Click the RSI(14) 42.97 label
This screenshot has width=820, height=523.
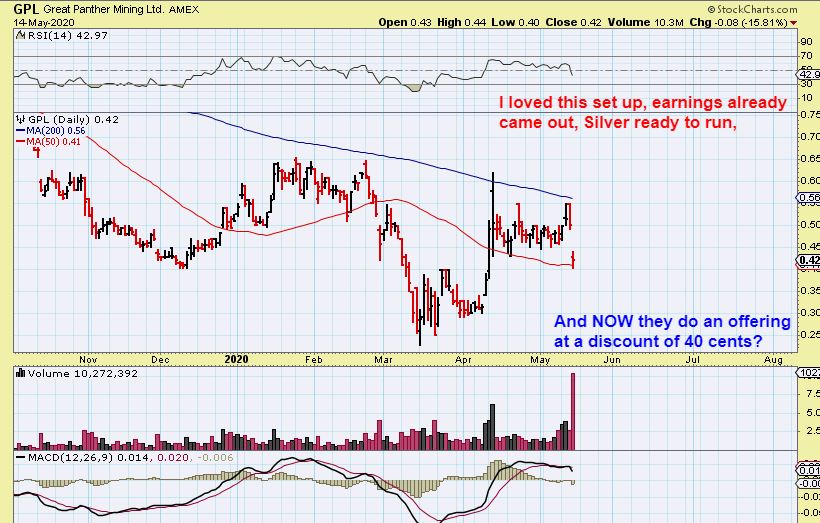point(67,36)
